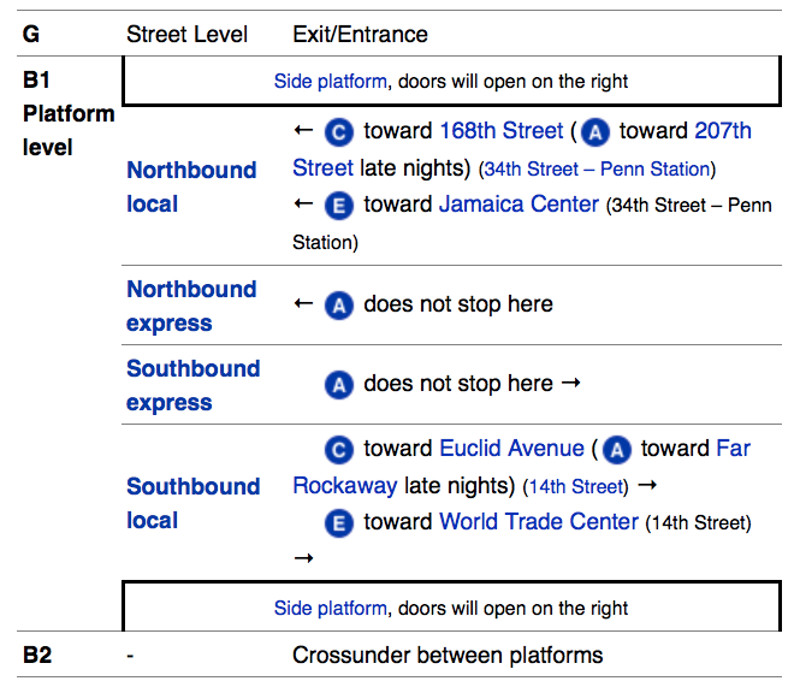Open the Northbound express link
This screenshot has height=681, width=800.
tap(191, 306)
